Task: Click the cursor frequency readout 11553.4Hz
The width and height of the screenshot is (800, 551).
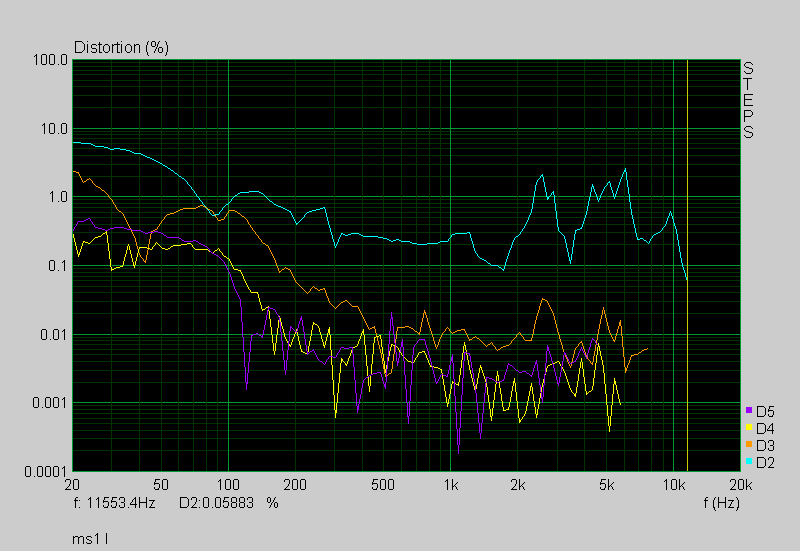Action: 121,503
